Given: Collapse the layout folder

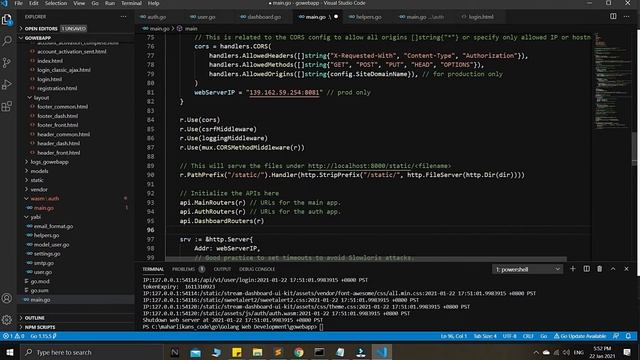Looking at the screenshot, I should click(x=41, y=98).
